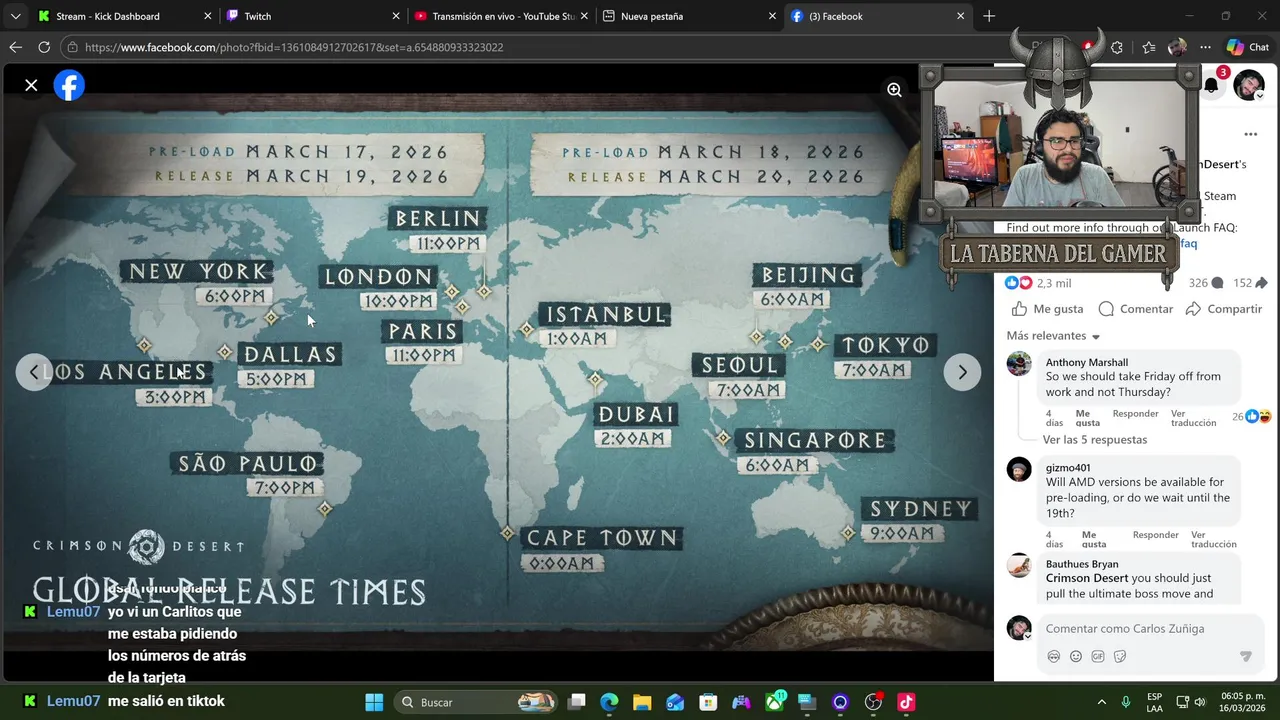Open Task View on taskbar
This screenshot has height=720, width=1280.
pos(577,702)
